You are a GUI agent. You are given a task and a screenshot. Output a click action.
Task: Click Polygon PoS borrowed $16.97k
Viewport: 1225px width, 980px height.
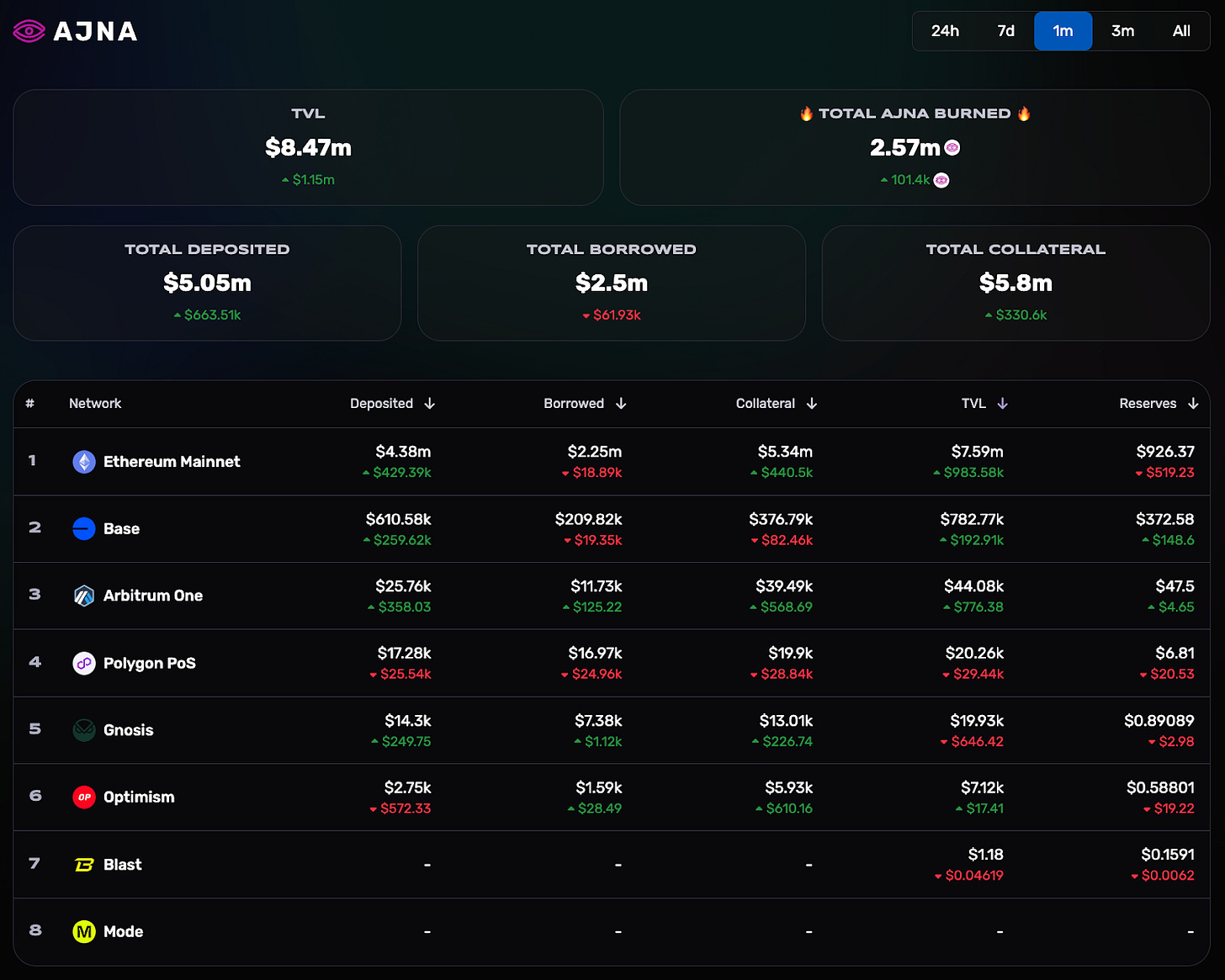595,654
